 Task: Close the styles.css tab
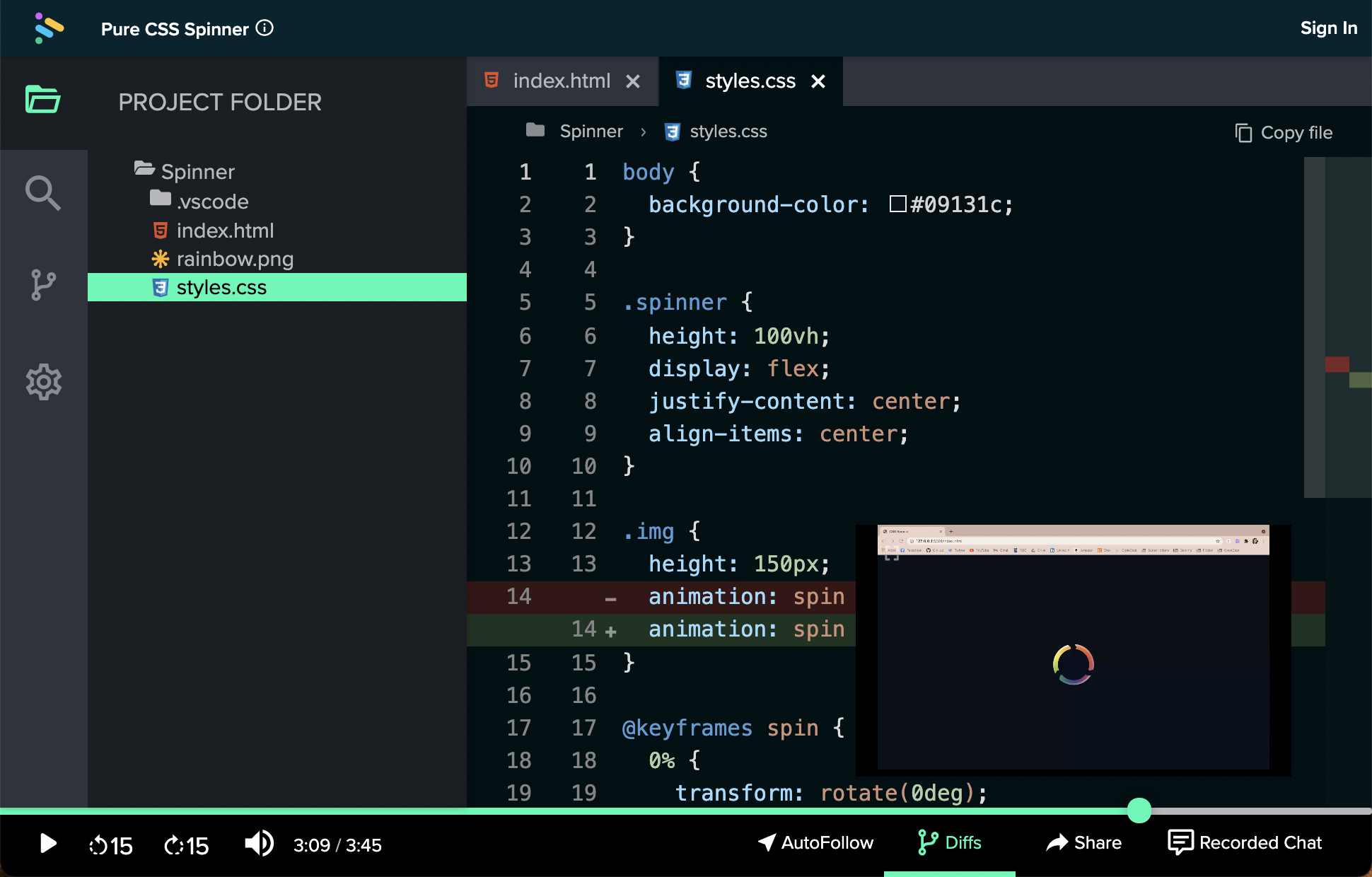click(818, 81)
